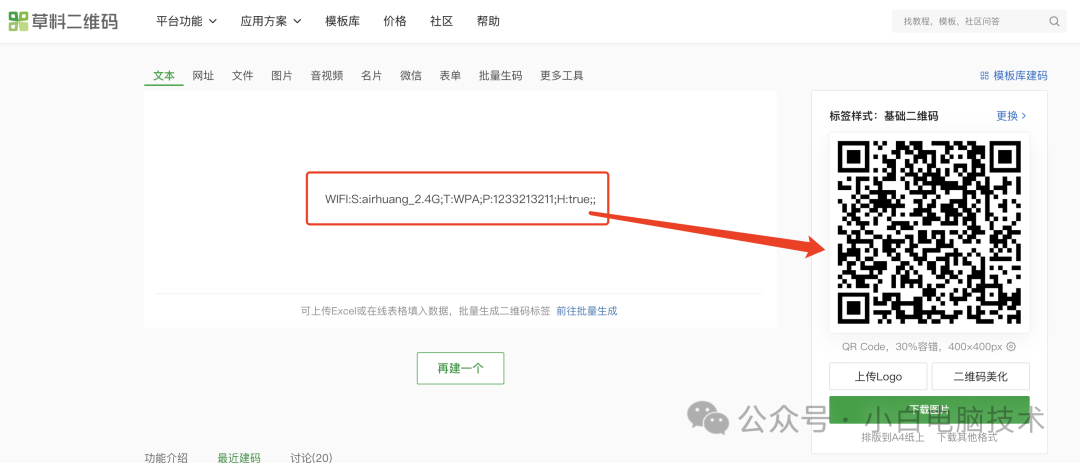
Task: Switch to the 名片 tab
Action: click(x=371, y=76)
